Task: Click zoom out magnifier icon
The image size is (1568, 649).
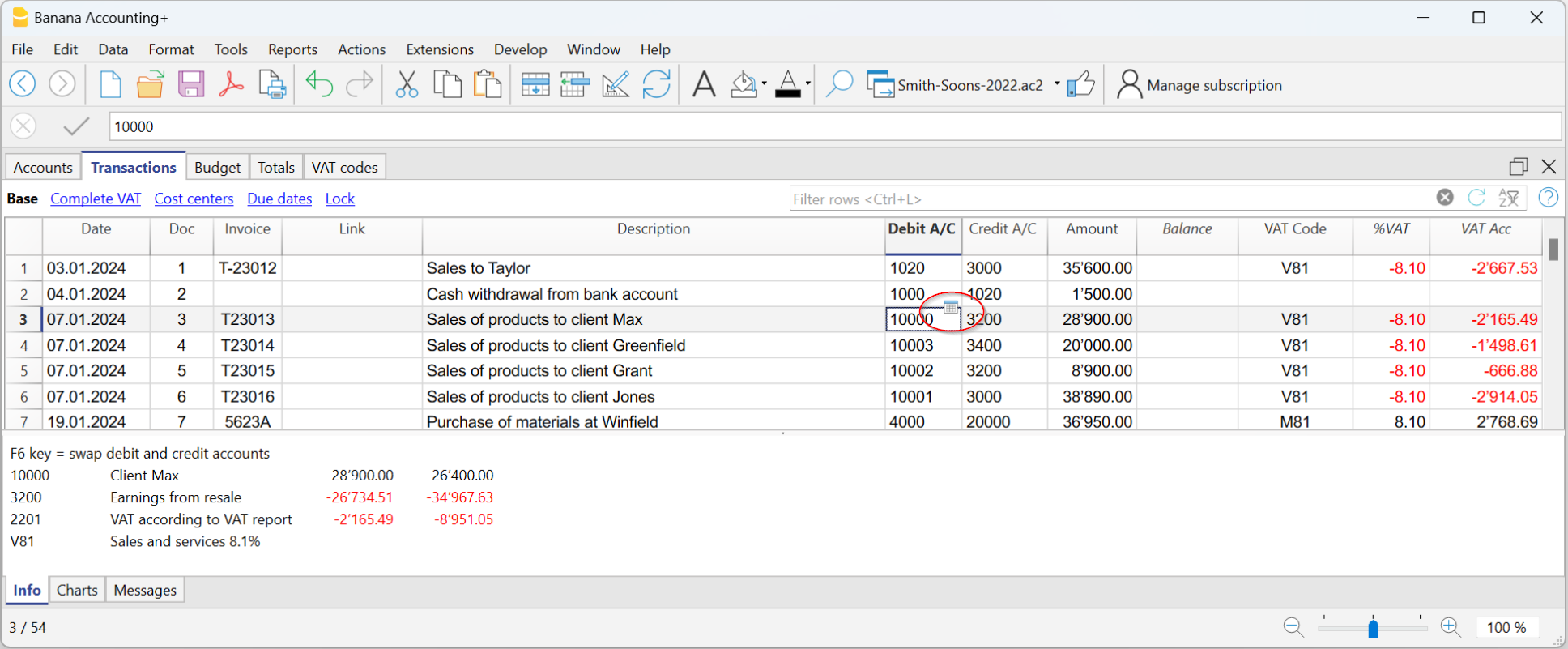Action: [1293, 627]
